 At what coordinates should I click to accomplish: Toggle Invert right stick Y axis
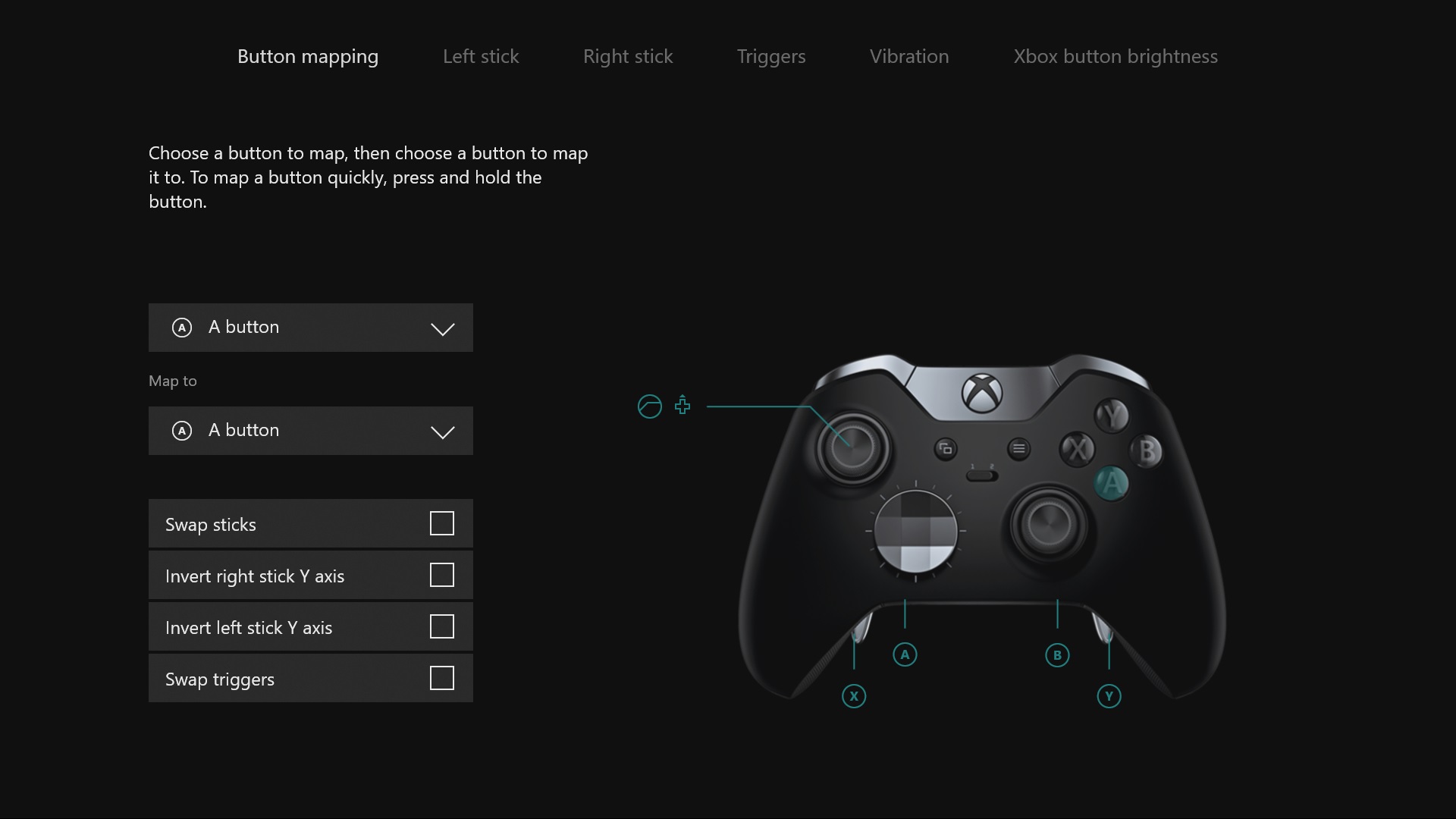coord(441,574)
